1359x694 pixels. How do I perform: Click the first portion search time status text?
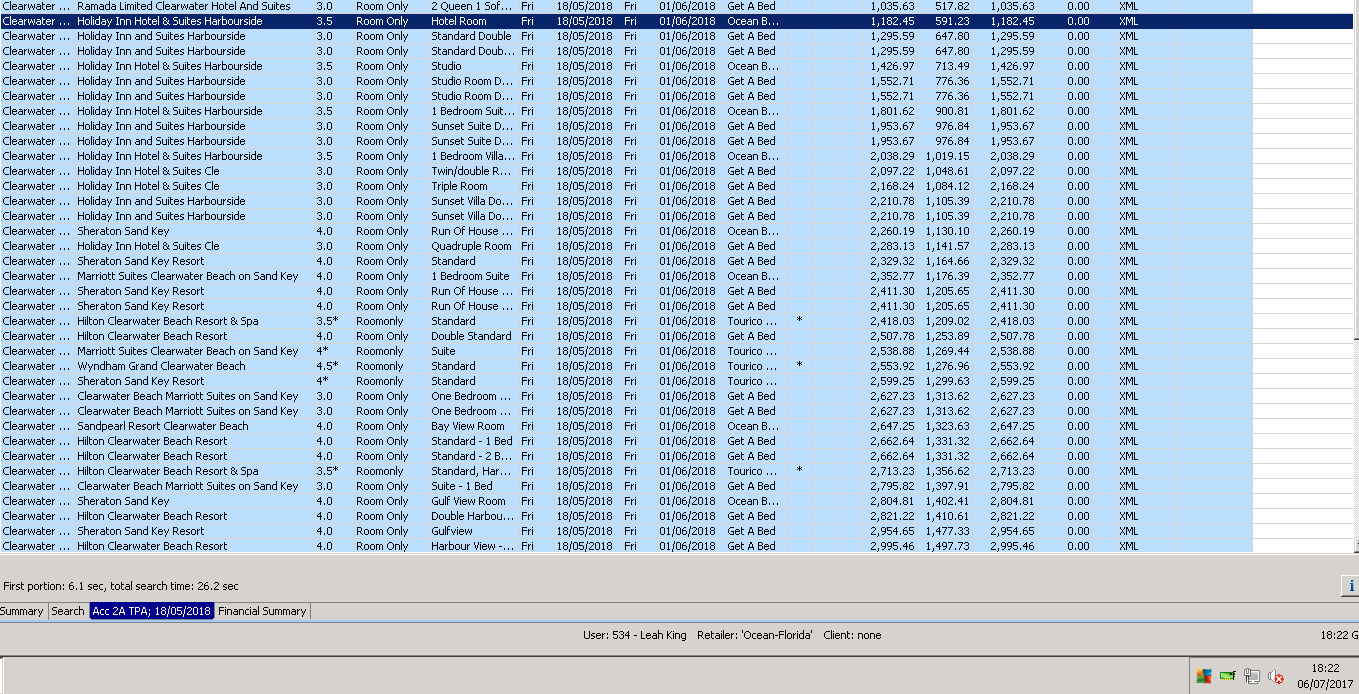(x=121, y=586)
